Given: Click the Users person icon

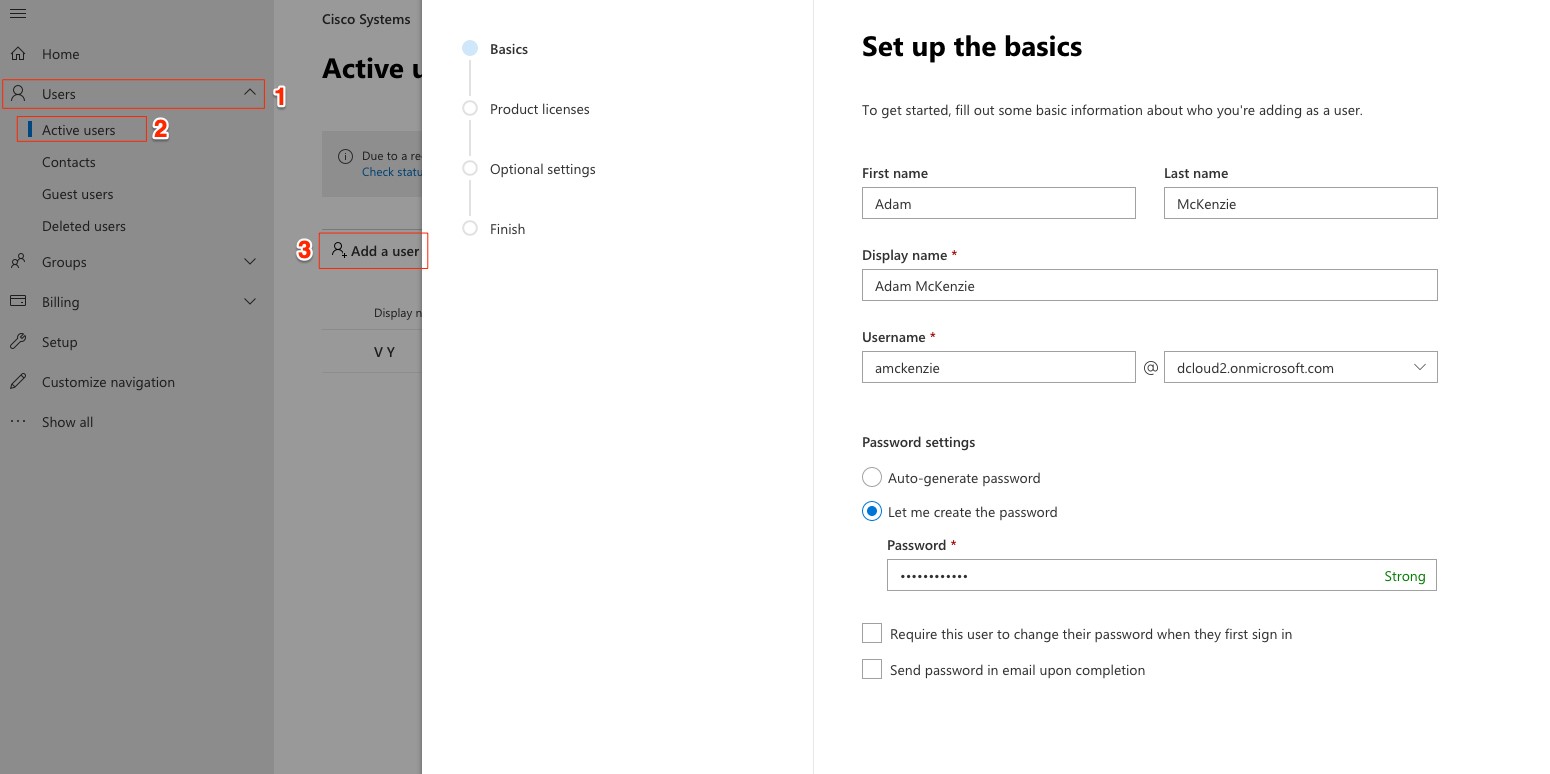Looking at the screenshot, I should point(18,94).
